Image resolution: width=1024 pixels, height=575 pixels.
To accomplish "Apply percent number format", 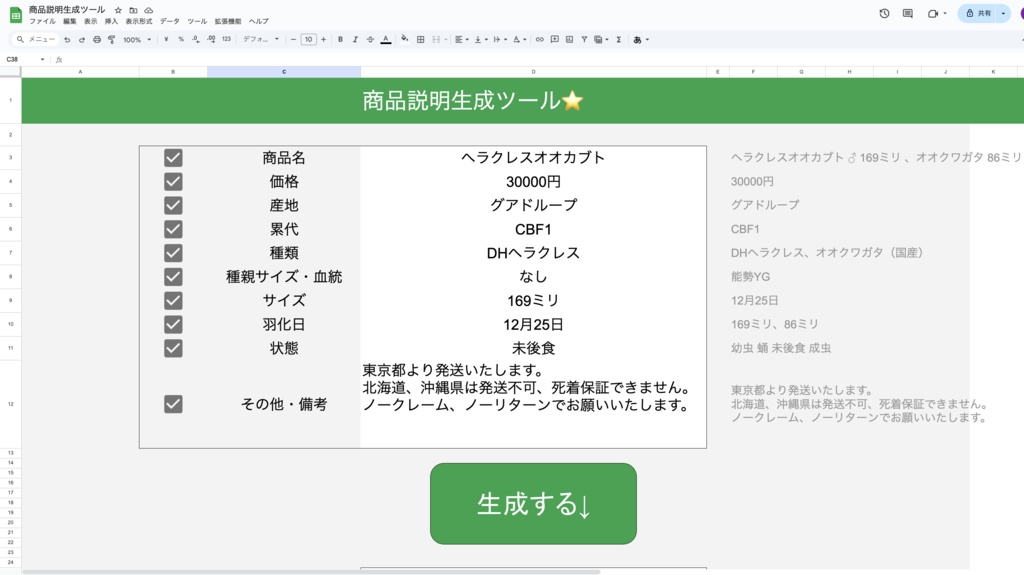I will click(181, 39).
